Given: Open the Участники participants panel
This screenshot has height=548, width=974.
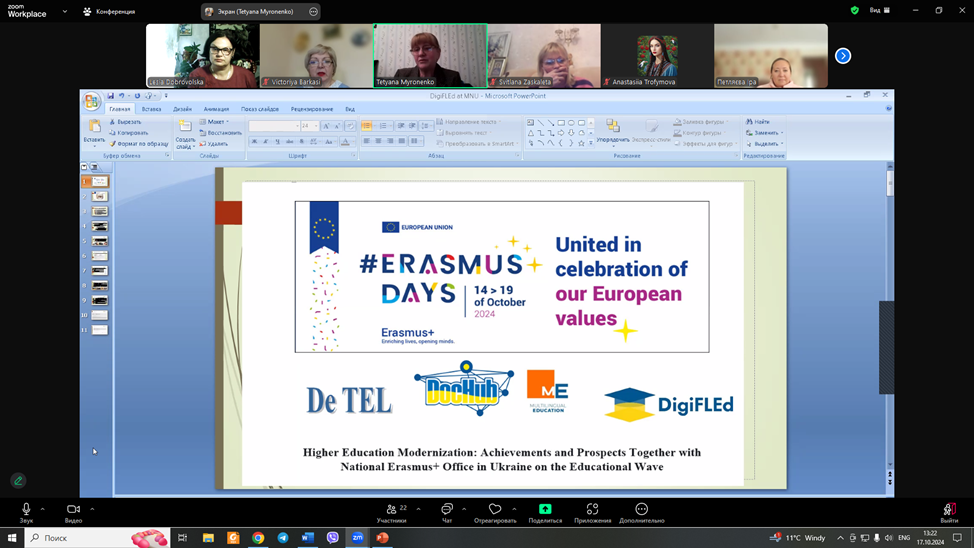Looking at the screenshot, I should point(391,510).
